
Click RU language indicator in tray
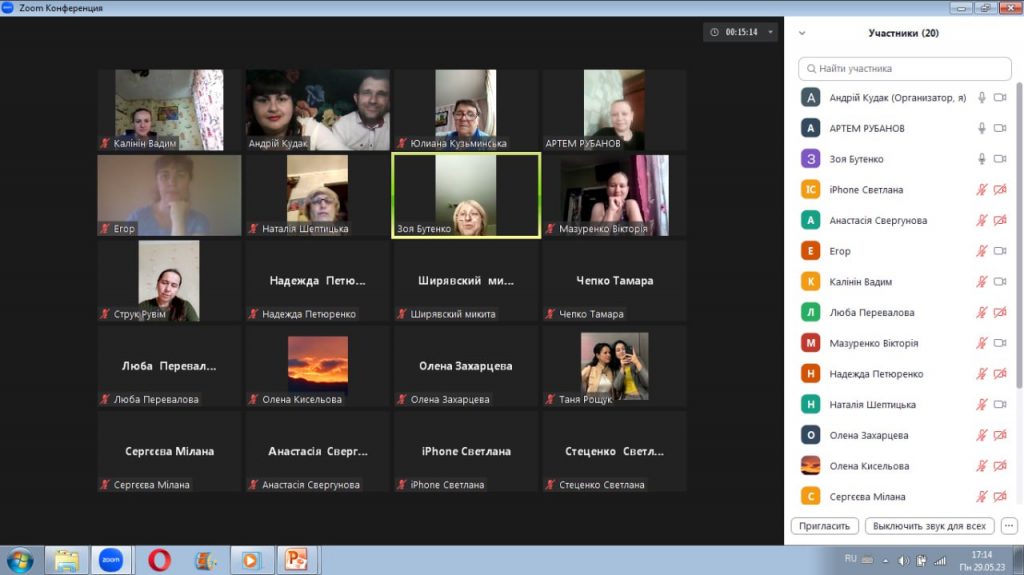[x=850, y=559]
